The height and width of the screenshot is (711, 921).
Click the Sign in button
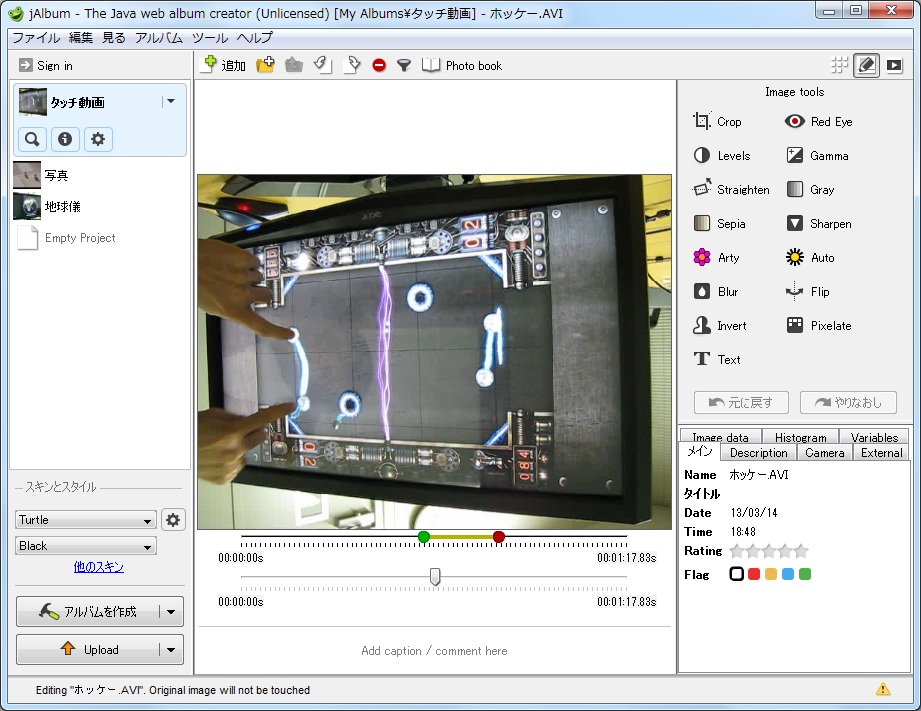[46, 65]
